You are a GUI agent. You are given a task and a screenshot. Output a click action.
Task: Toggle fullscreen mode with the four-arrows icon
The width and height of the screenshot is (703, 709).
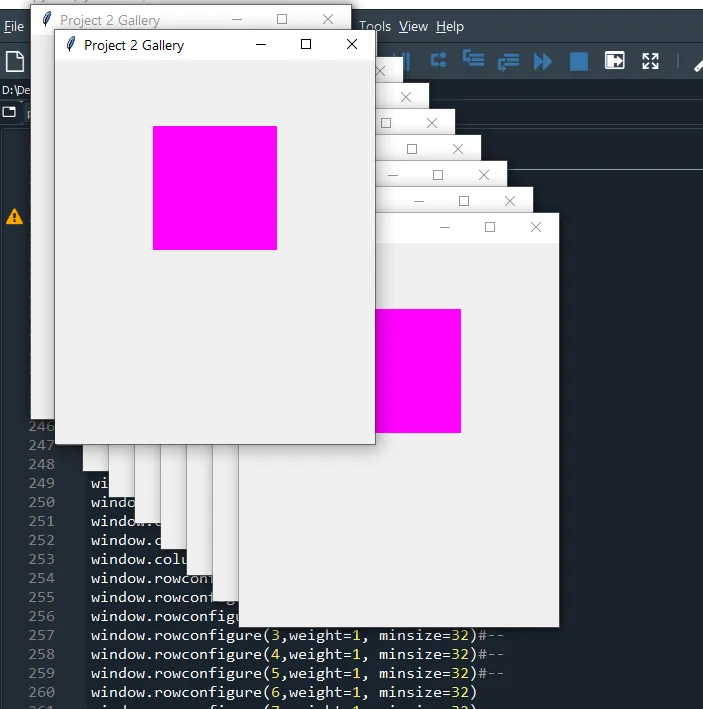coord(651,61)
